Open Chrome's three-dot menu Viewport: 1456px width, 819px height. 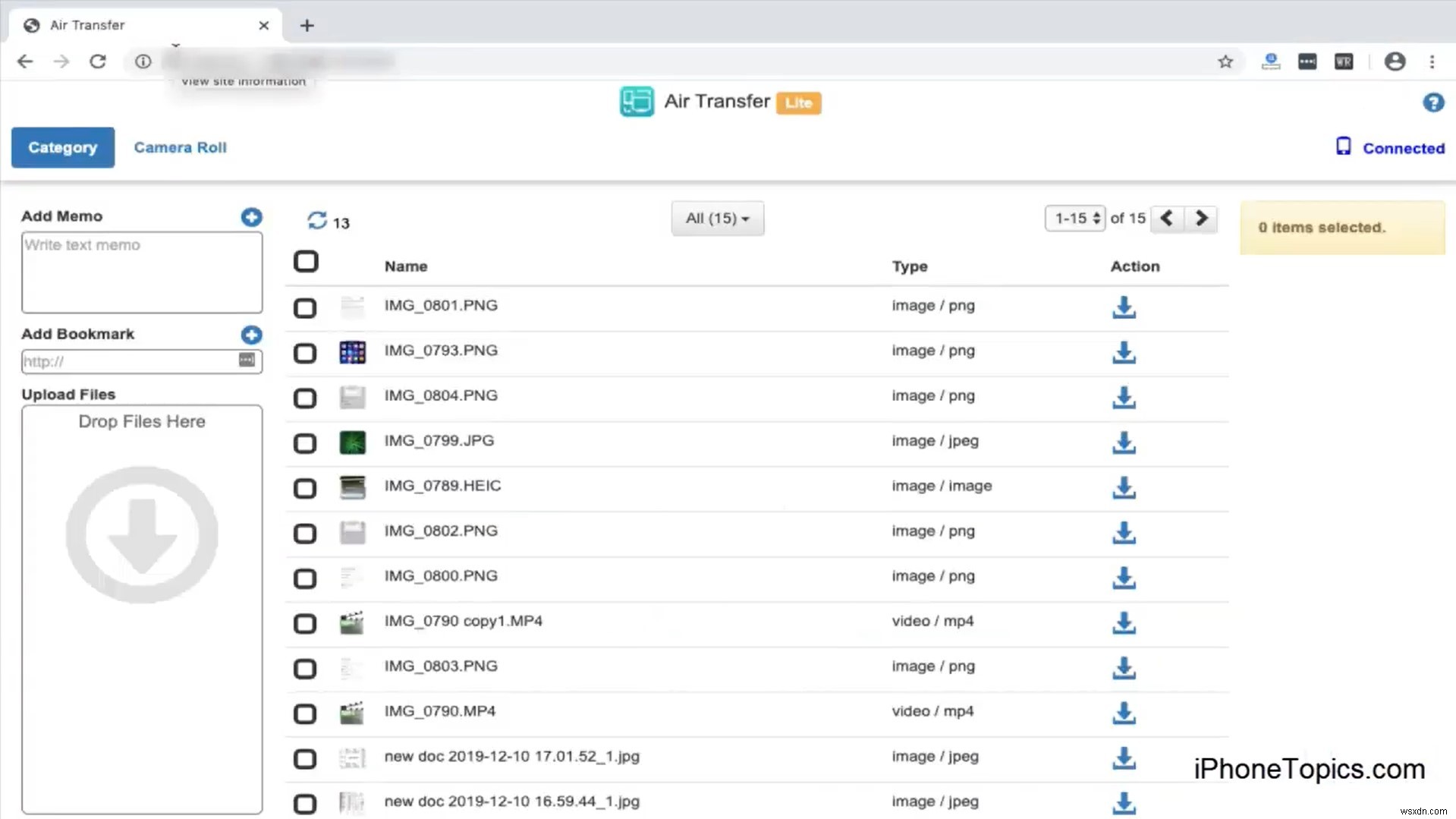[x=1432, y=61]
